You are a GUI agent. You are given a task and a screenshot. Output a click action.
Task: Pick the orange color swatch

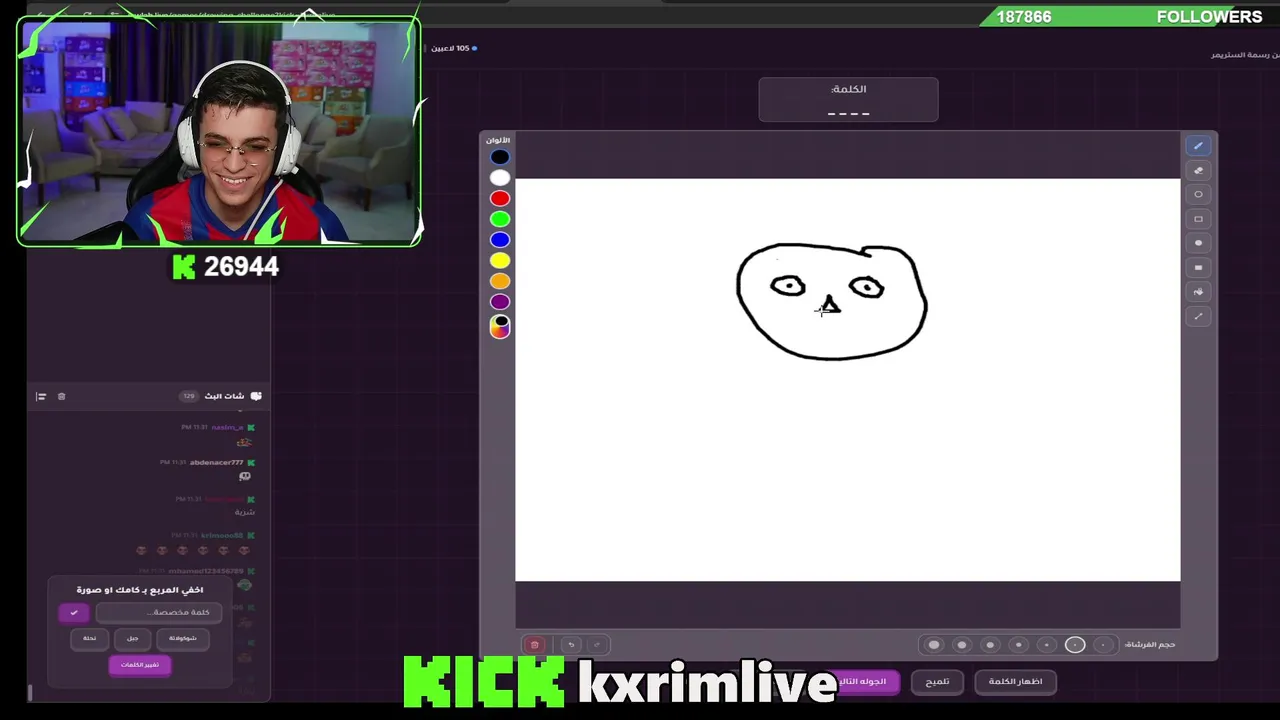(x=500, y=281)
